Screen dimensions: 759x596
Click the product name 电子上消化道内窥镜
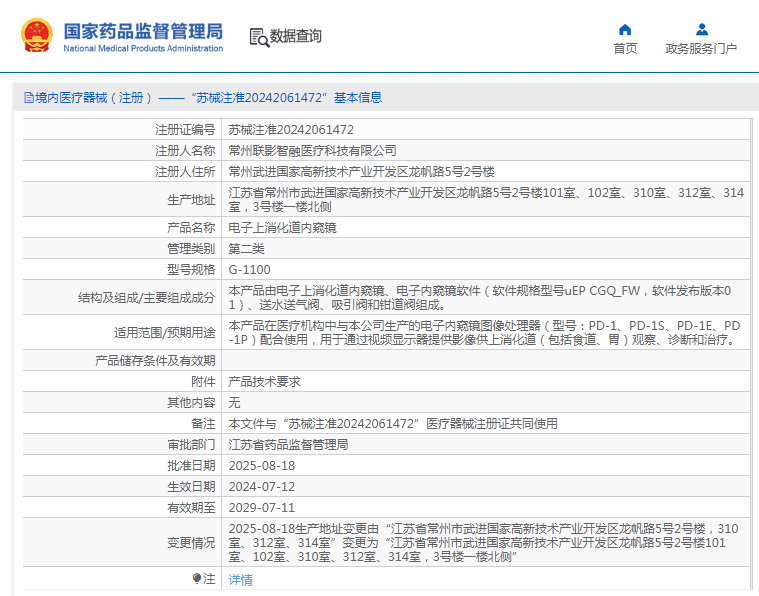point(282,228)
